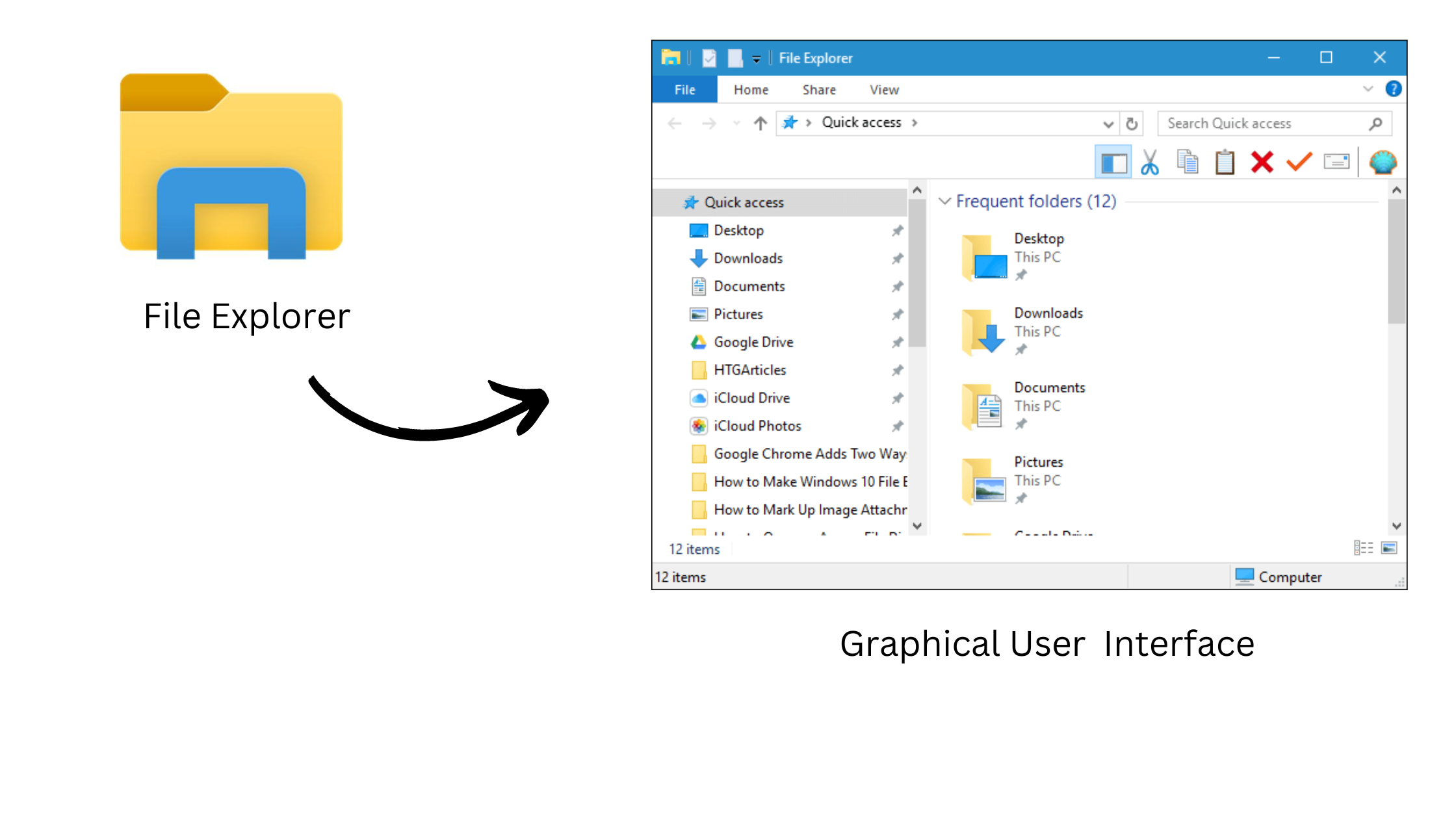Screen dimensions: 1456x819
Task: Click navigation pane scroll down arrow
Action: (x=917, y=526)
